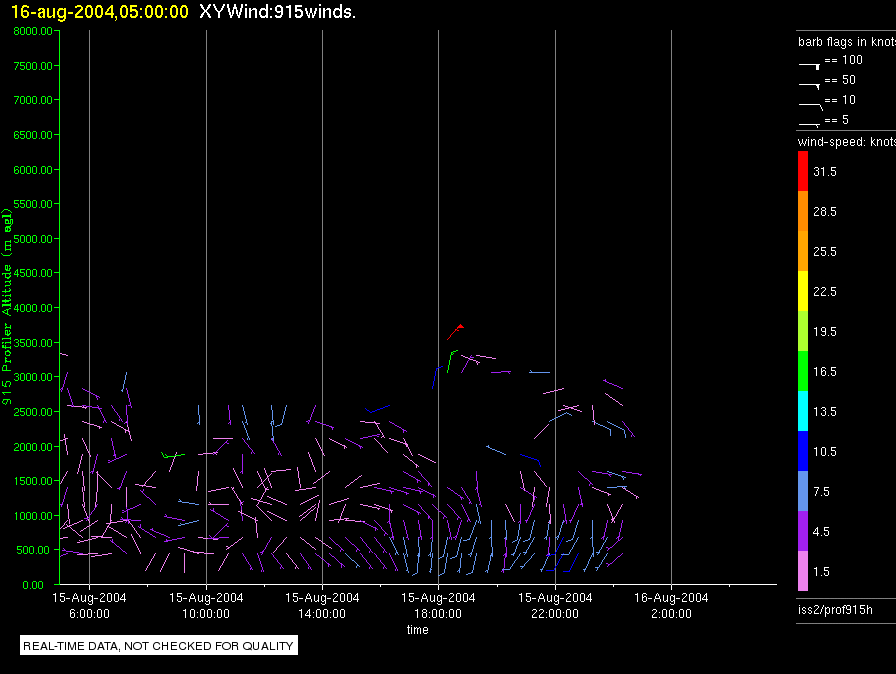Click the 'REAL-TIME DATA, NOT CHECKED FOR QUALITY' notice
Viewport: 896px width, 674px height.
158,646
